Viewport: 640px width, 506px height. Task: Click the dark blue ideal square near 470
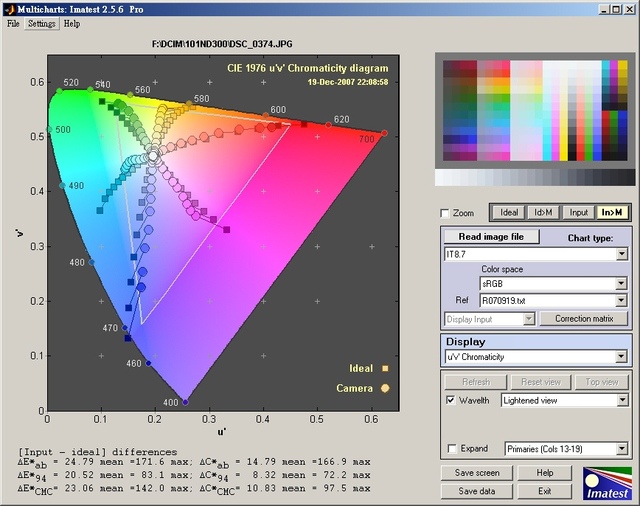(x=128, y=338)
